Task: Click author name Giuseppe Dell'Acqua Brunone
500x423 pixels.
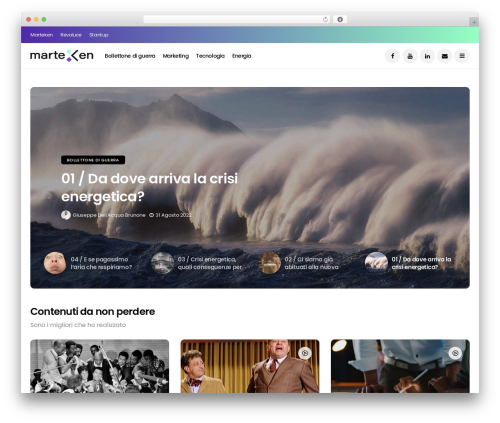Action: point(109,215)
